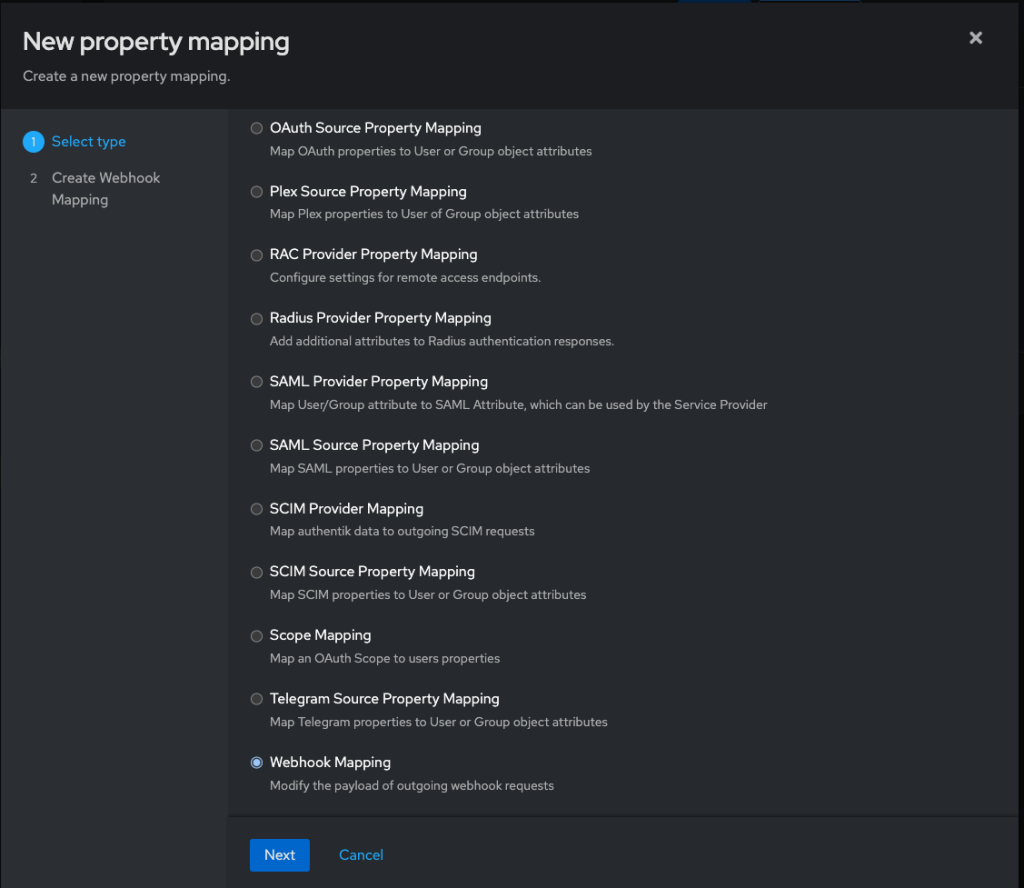Choose Plex Source Property Mapping option
Viewport: 1024px width, 888px height.
coord(257,192)
